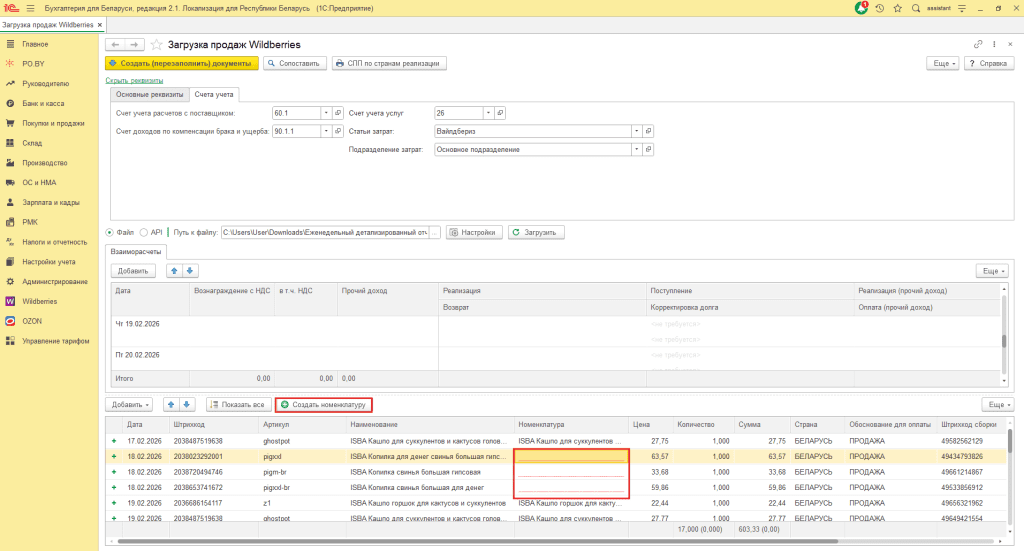
Task: Click the file path input field
Action: tap(324, 232)
